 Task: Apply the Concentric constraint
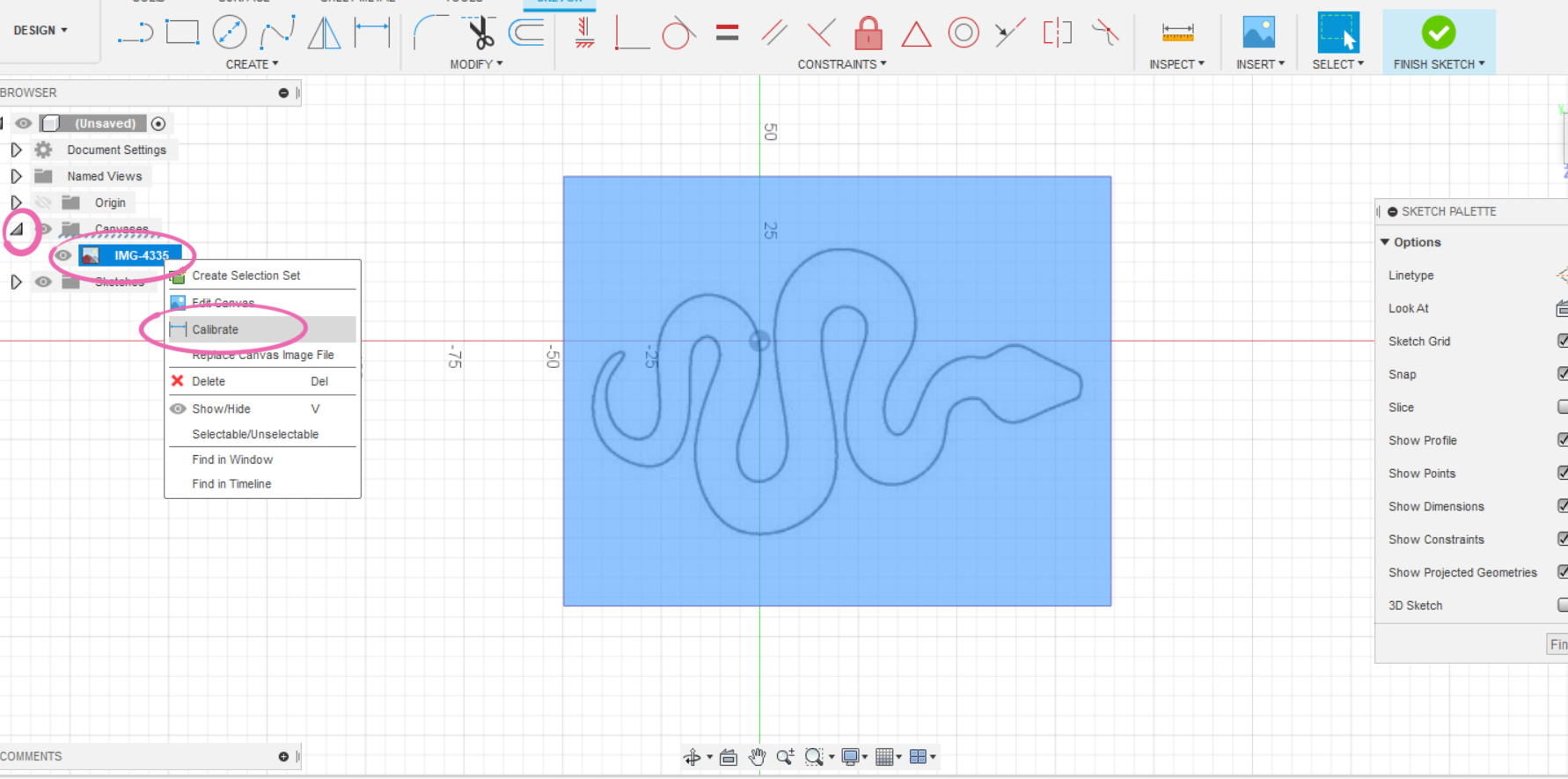tap(964, 33)
